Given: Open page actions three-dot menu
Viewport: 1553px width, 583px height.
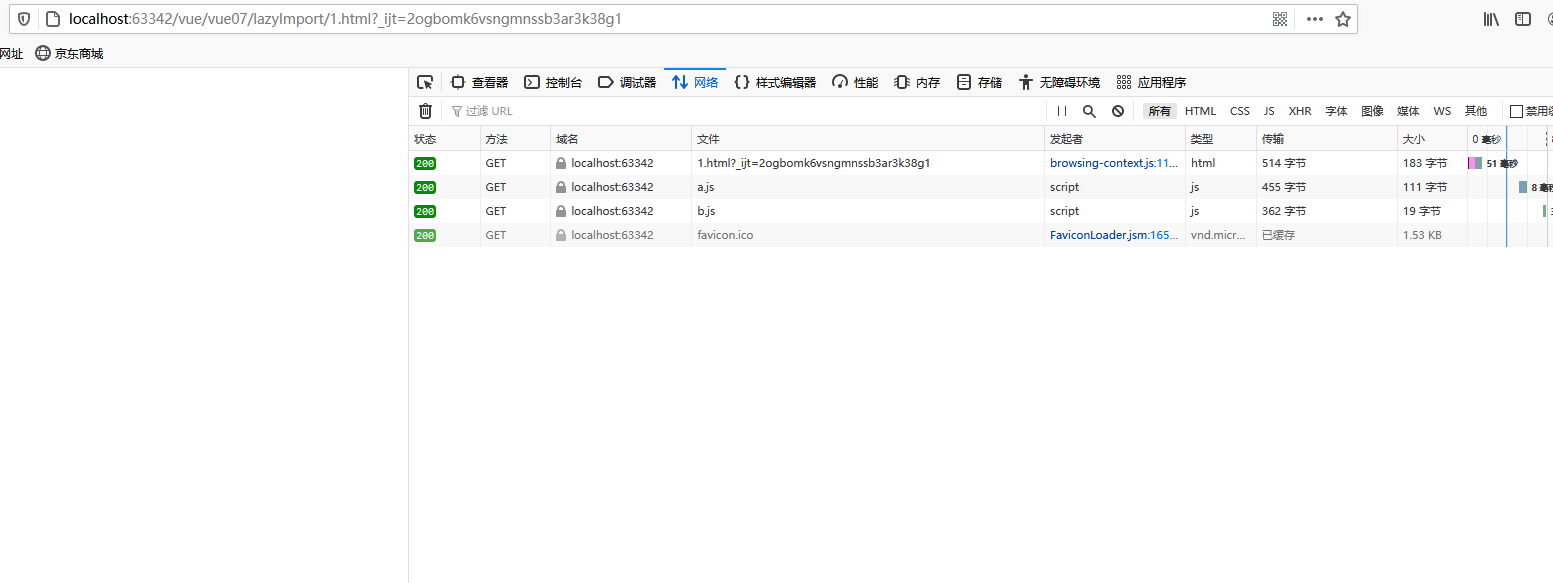Looking at the screenshot, I should click(1315, 19).
